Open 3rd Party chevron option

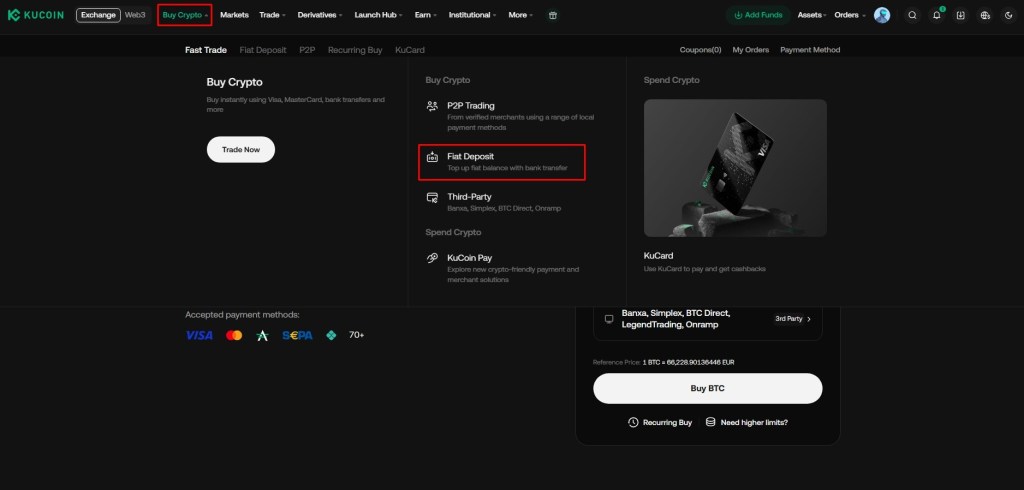point(793,319)
